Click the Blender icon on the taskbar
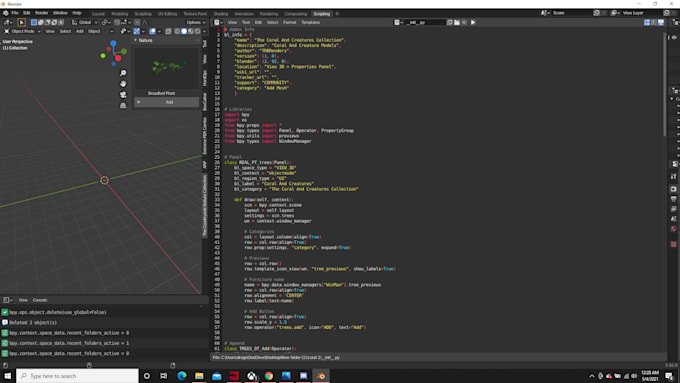The height and width of the screenshot is (383, 680). pyautogui.click(x=321, y=376)
